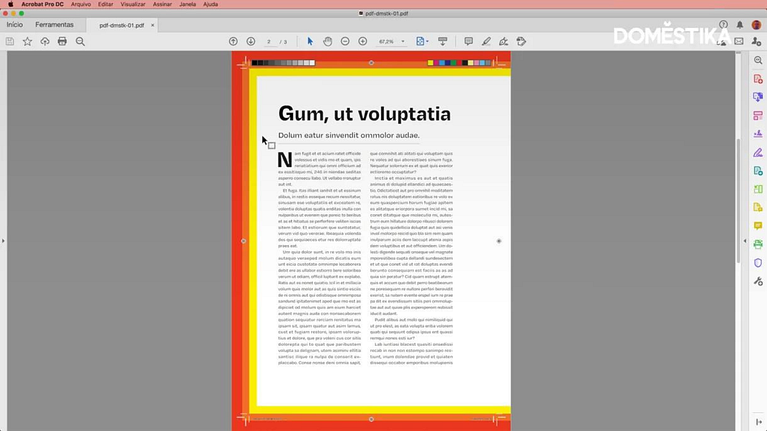Add a sticky note comment
The width and height of the screenshot is (767, 431).
point(468,41)
